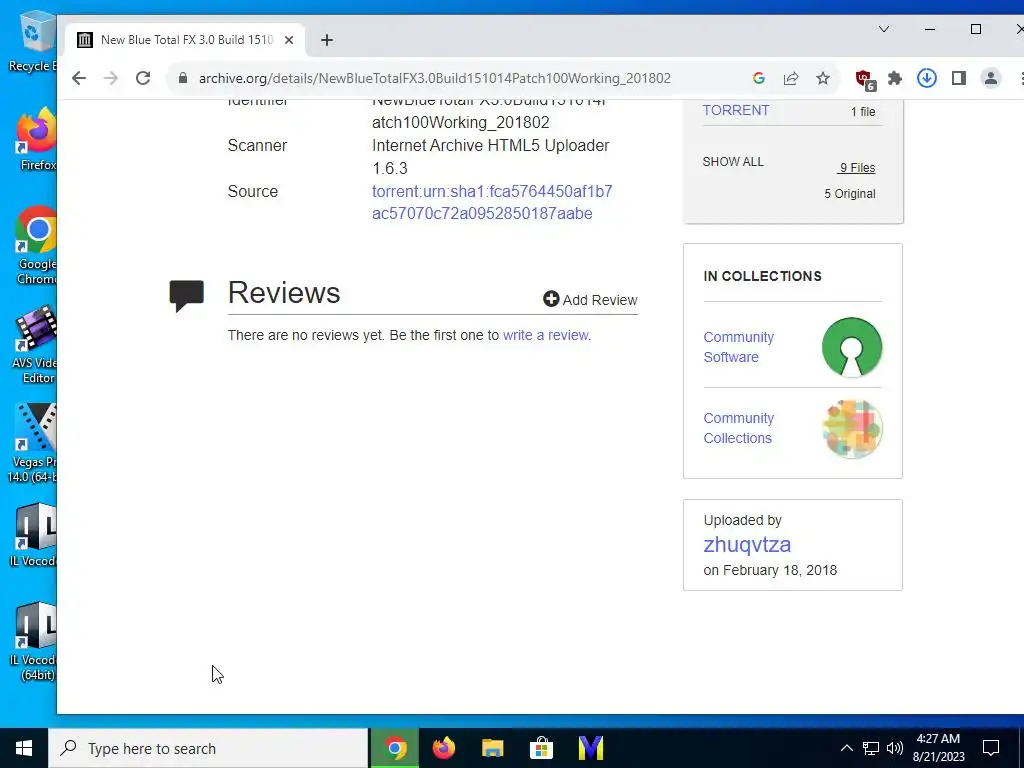Click the Add Review plus icon

[x=551, y=299]
